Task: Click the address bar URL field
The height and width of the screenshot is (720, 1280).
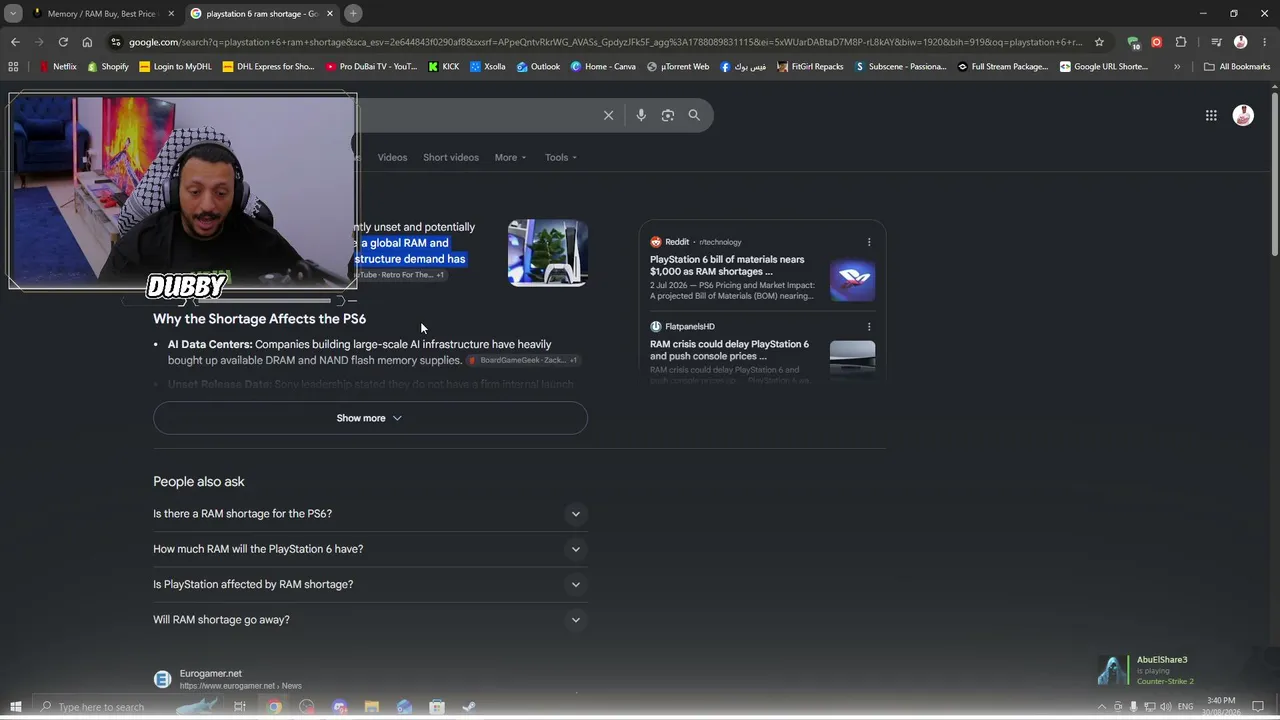Action: (x=605, y=42)
